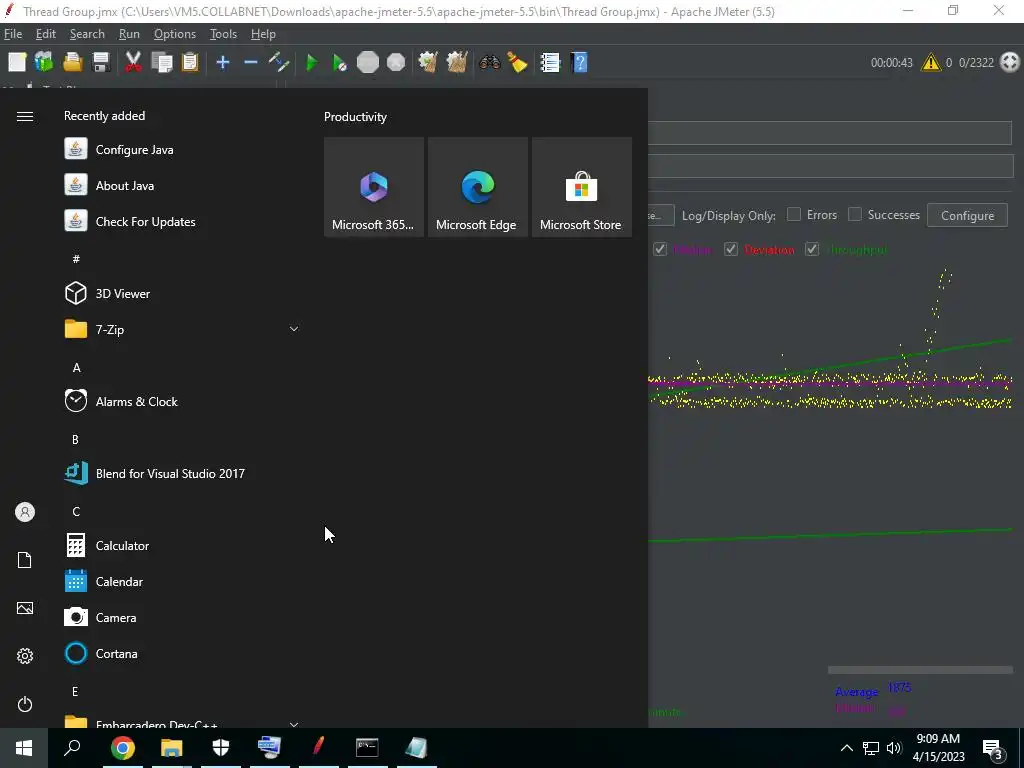This screenshot has width=1024, height=768.
Task: Click the Open file folder icon
Action: pyautogui.click(x=72, y=63)
